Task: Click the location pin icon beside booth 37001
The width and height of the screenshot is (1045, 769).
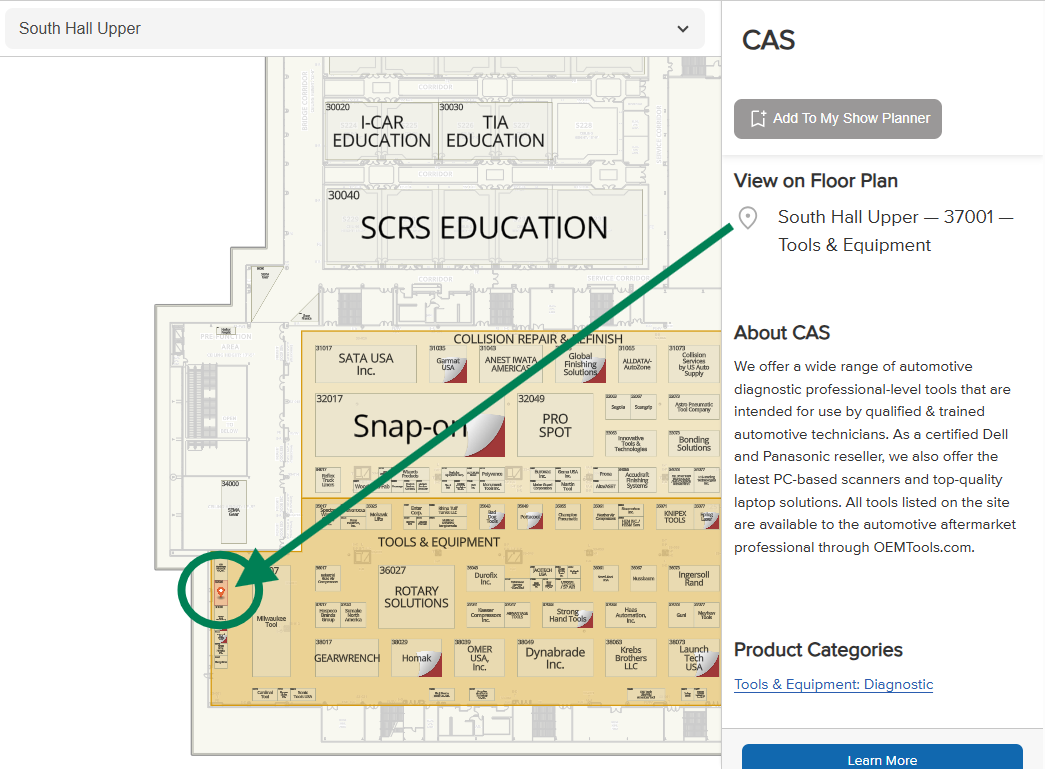Action: pos(748,217)
